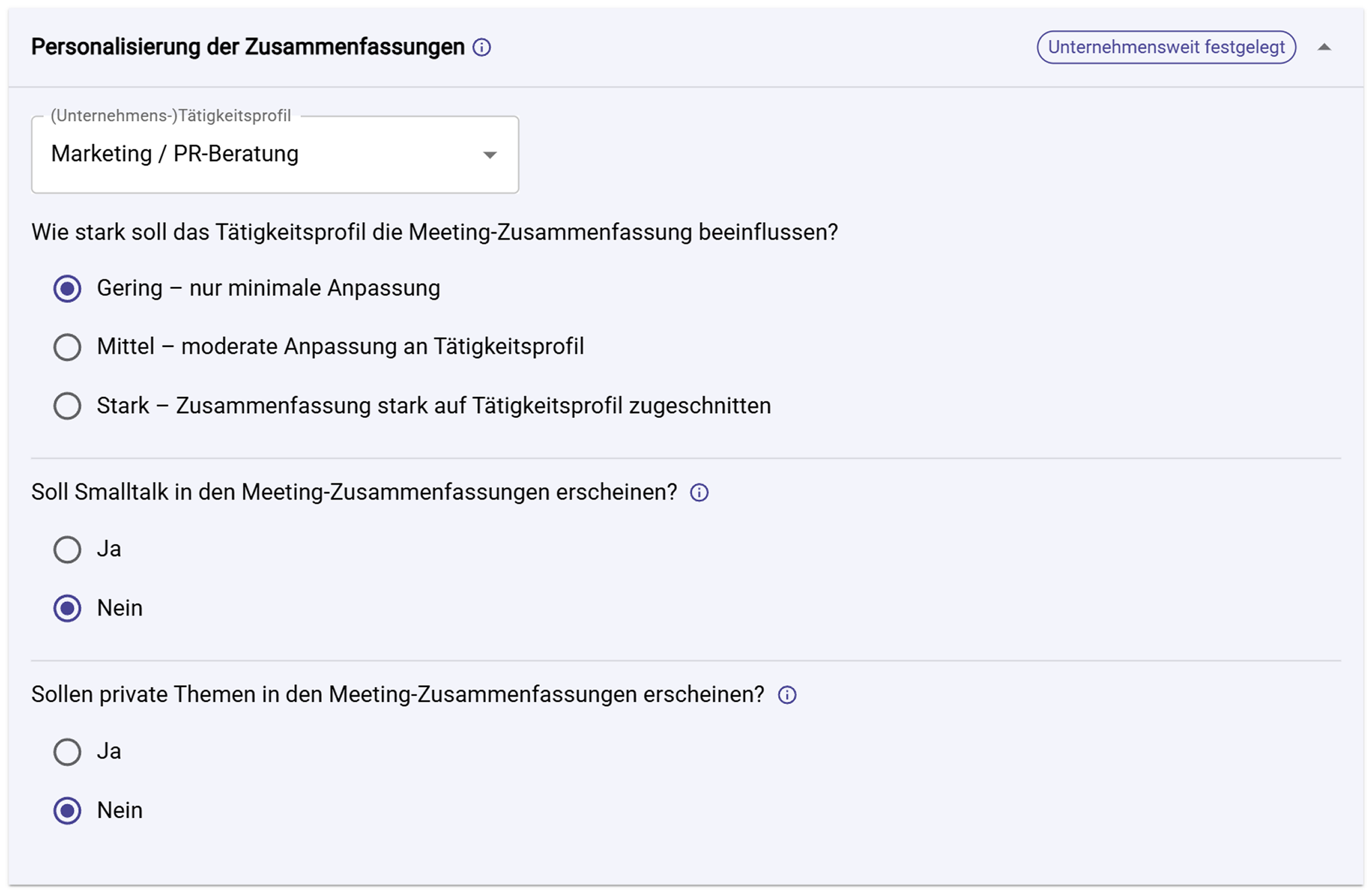Enable "Ja" for private Themen
The height and width of the screenshot is (893, 1372).
point(67,751)
